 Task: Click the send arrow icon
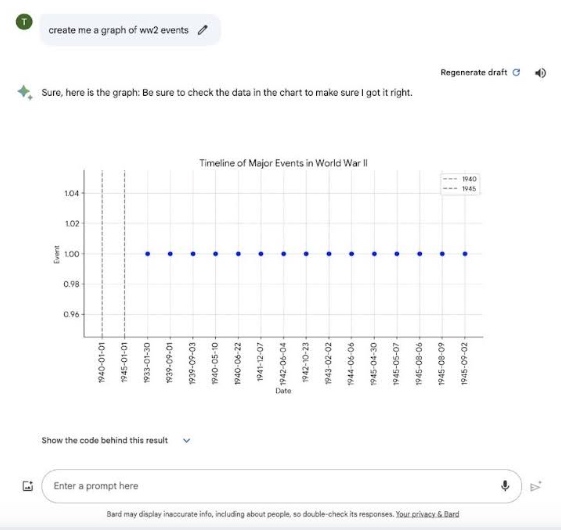536,486
